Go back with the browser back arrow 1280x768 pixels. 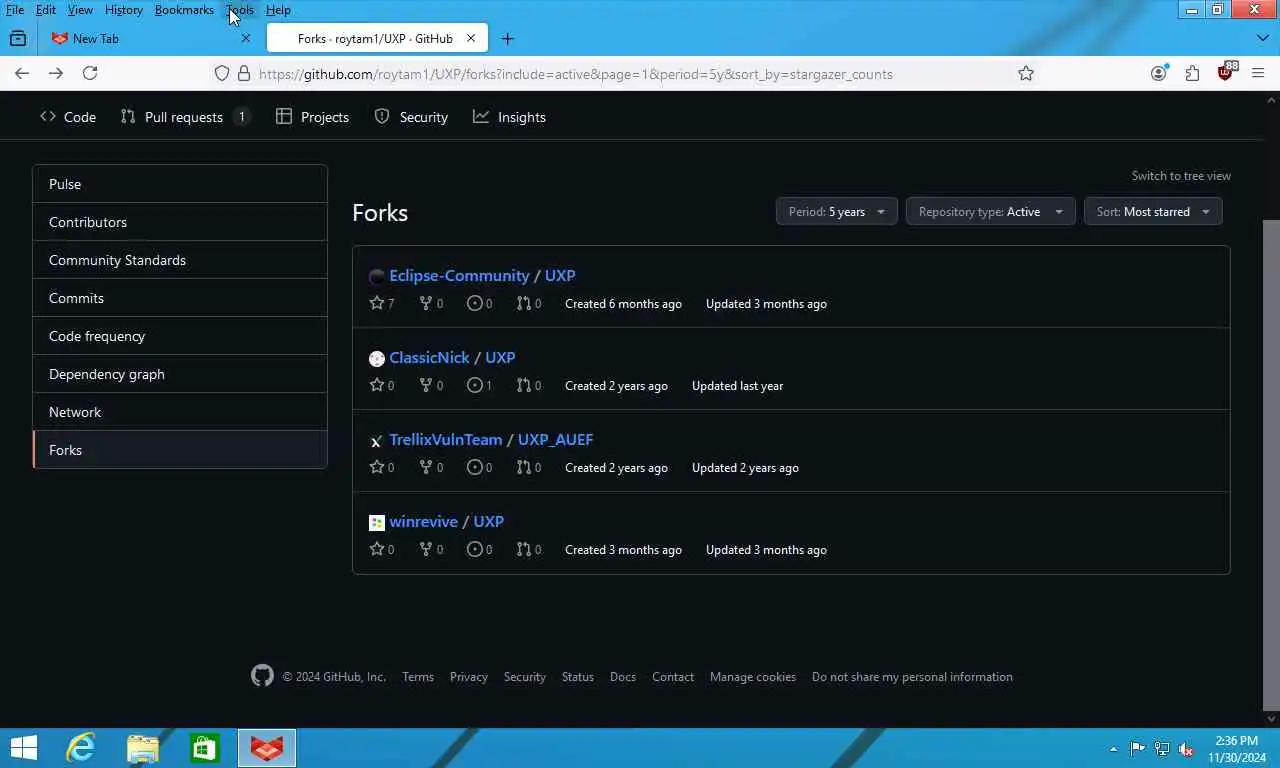[x=22, y=73]
